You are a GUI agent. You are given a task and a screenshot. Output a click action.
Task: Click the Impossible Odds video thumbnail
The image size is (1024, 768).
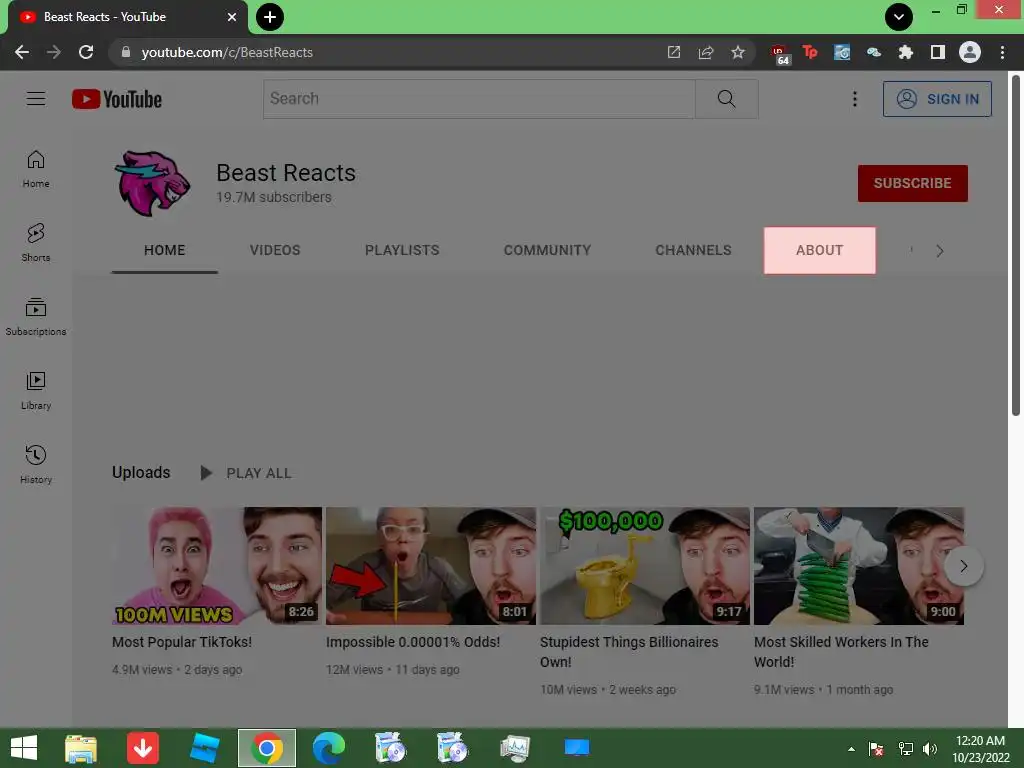pyautogui.click(x=431, y=566)
